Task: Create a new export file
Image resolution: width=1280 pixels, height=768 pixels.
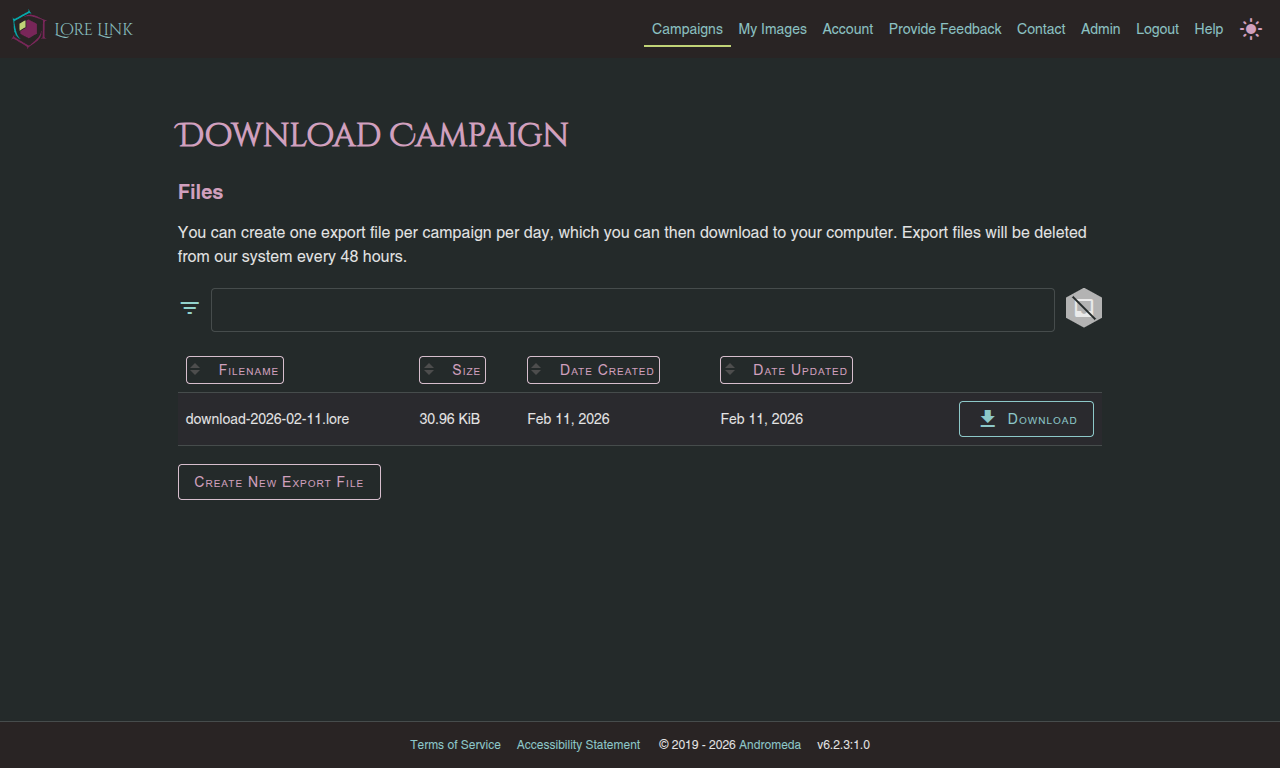Action: click(x=279, y=481)
